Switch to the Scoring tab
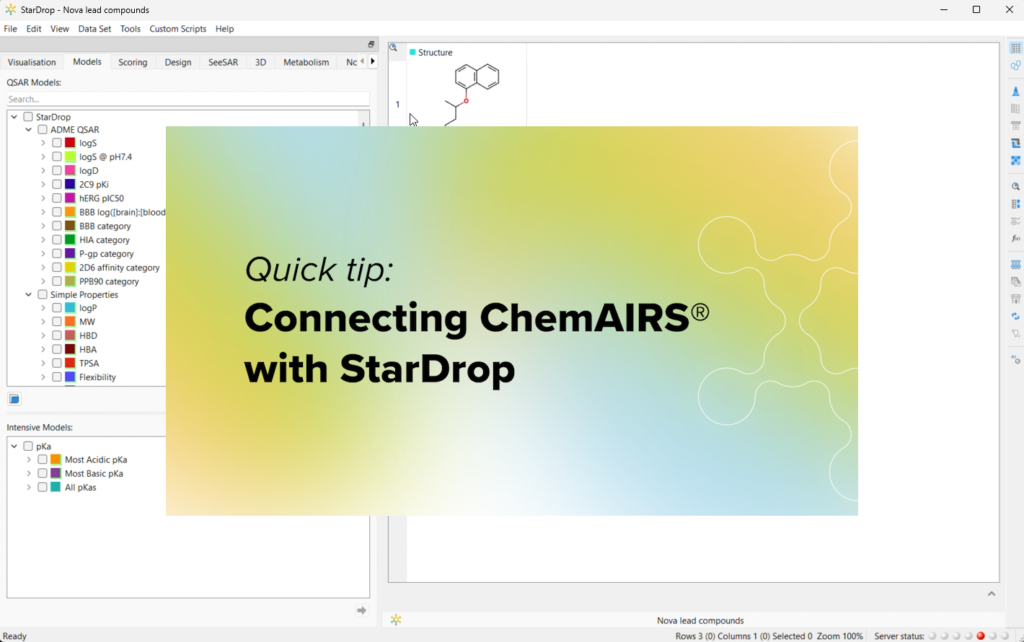1024x642 pixels. (x=132, y=61)
